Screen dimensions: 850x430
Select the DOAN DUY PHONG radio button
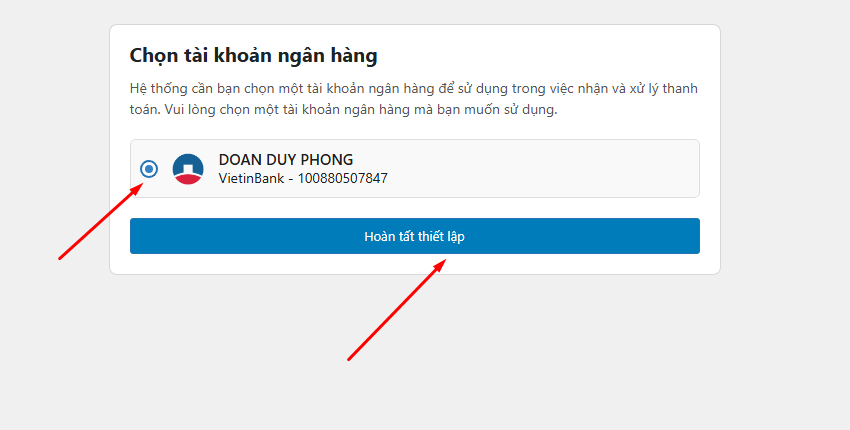click(149, 169)
